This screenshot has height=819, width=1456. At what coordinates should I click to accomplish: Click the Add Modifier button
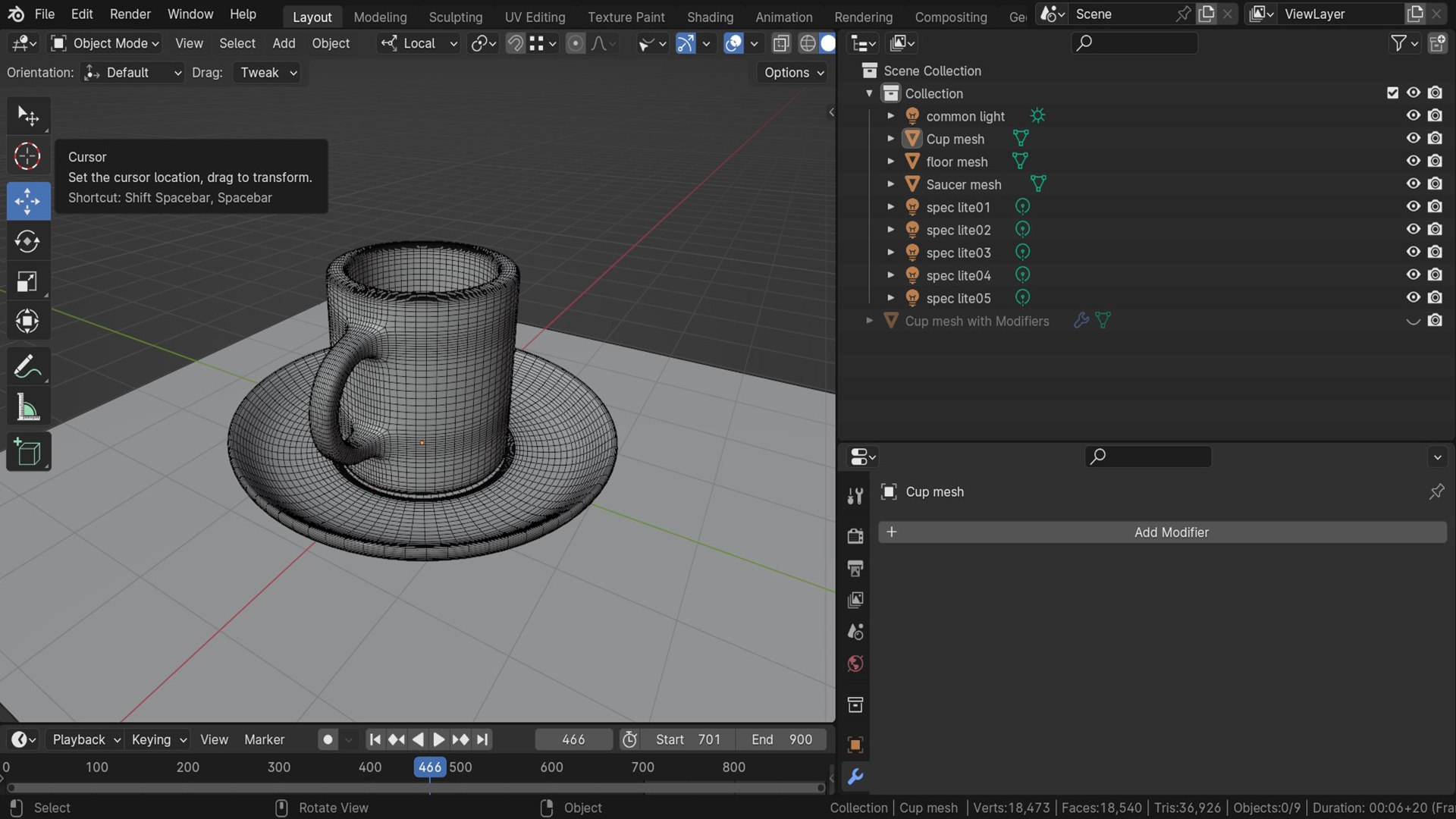[1163, 532]
